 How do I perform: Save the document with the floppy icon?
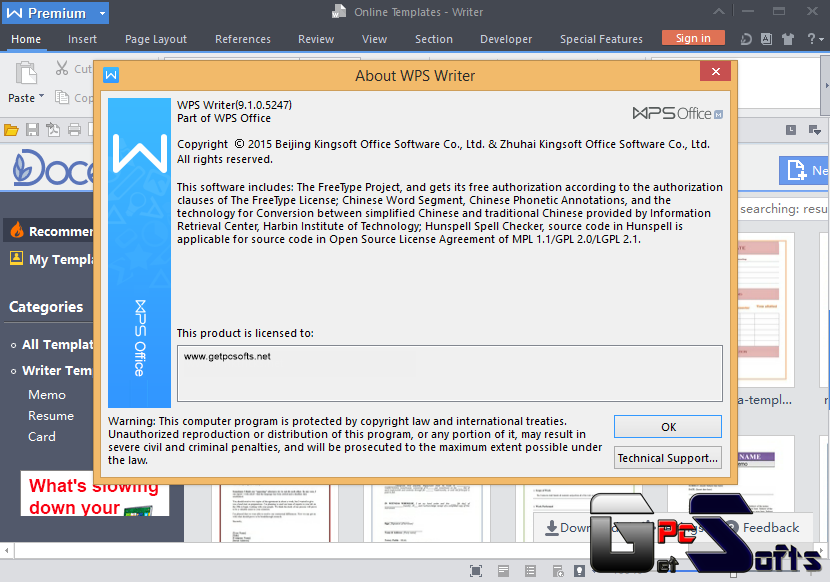point(32,130)
